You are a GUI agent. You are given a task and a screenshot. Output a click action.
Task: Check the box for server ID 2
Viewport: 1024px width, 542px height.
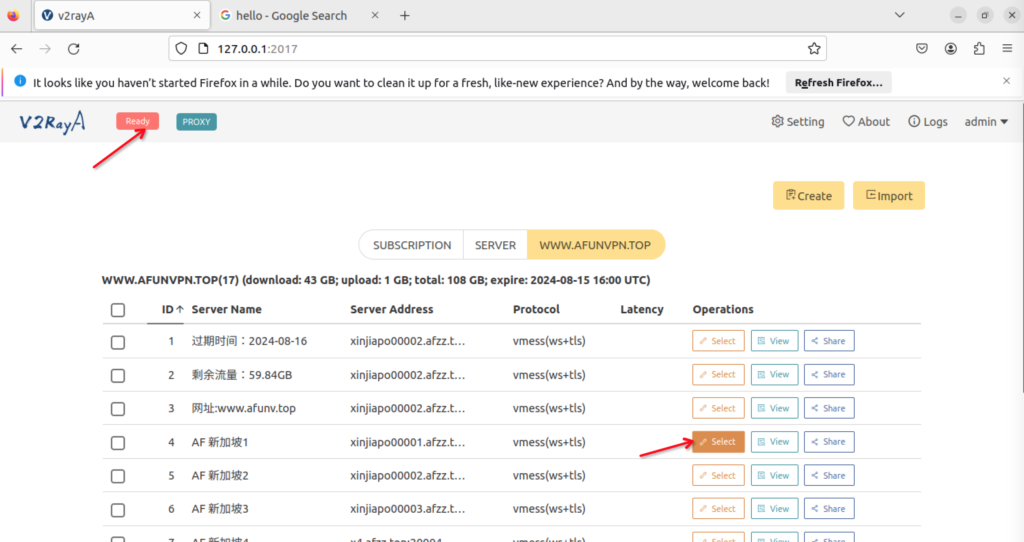pyautogui.click(x=118, y=375)
